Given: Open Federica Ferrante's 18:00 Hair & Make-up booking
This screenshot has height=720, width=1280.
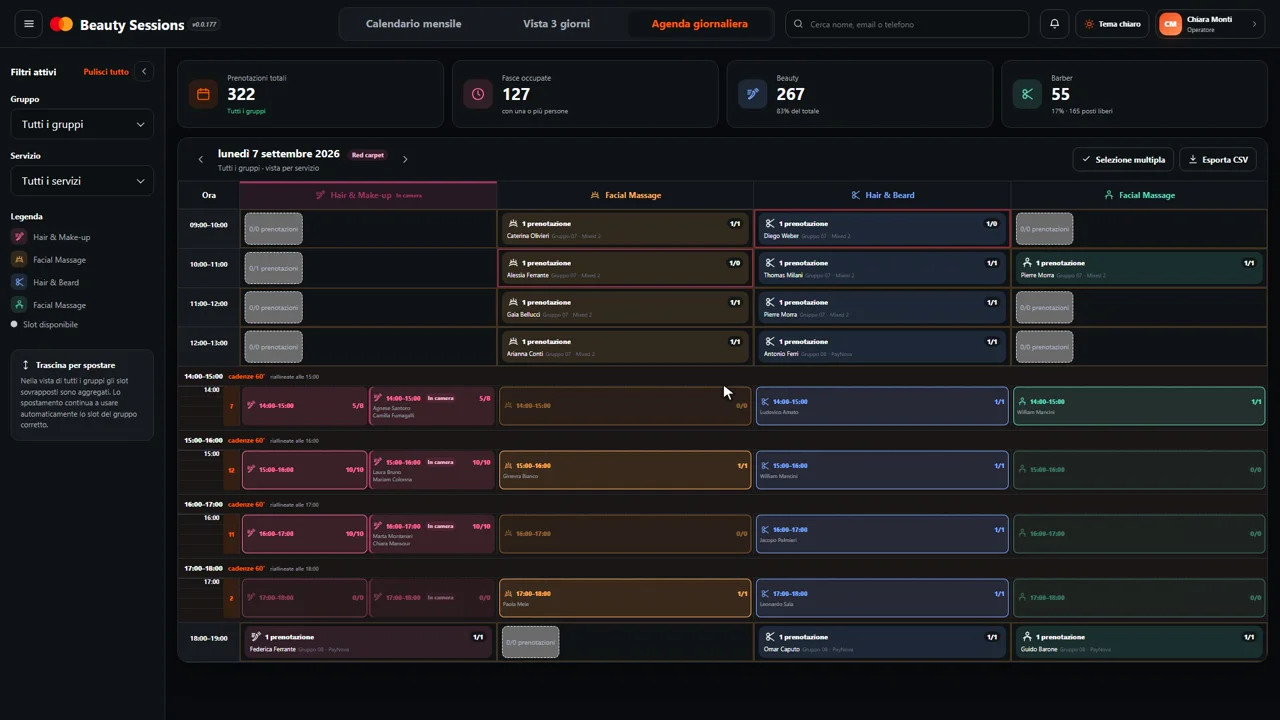Looking at the screenshot, I should click(x=367, y=642).
